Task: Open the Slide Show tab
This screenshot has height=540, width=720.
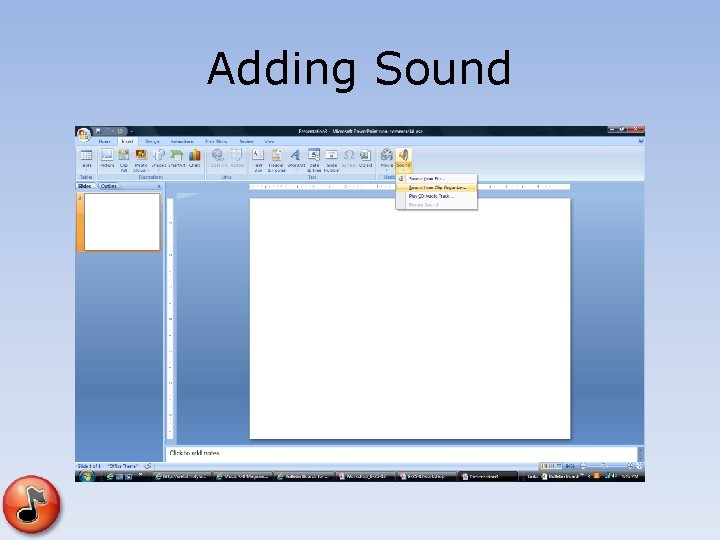Action: point(216,141)
